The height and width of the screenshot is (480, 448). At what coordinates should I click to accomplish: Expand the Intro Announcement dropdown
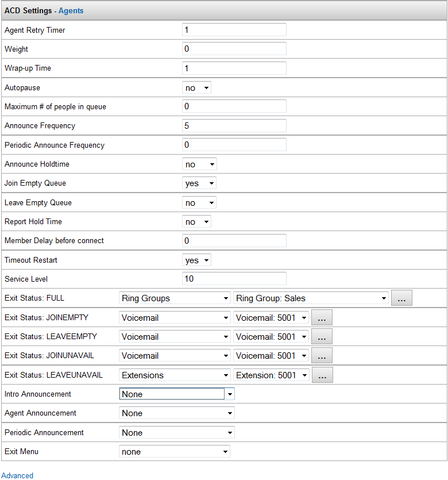coord(177,394)
